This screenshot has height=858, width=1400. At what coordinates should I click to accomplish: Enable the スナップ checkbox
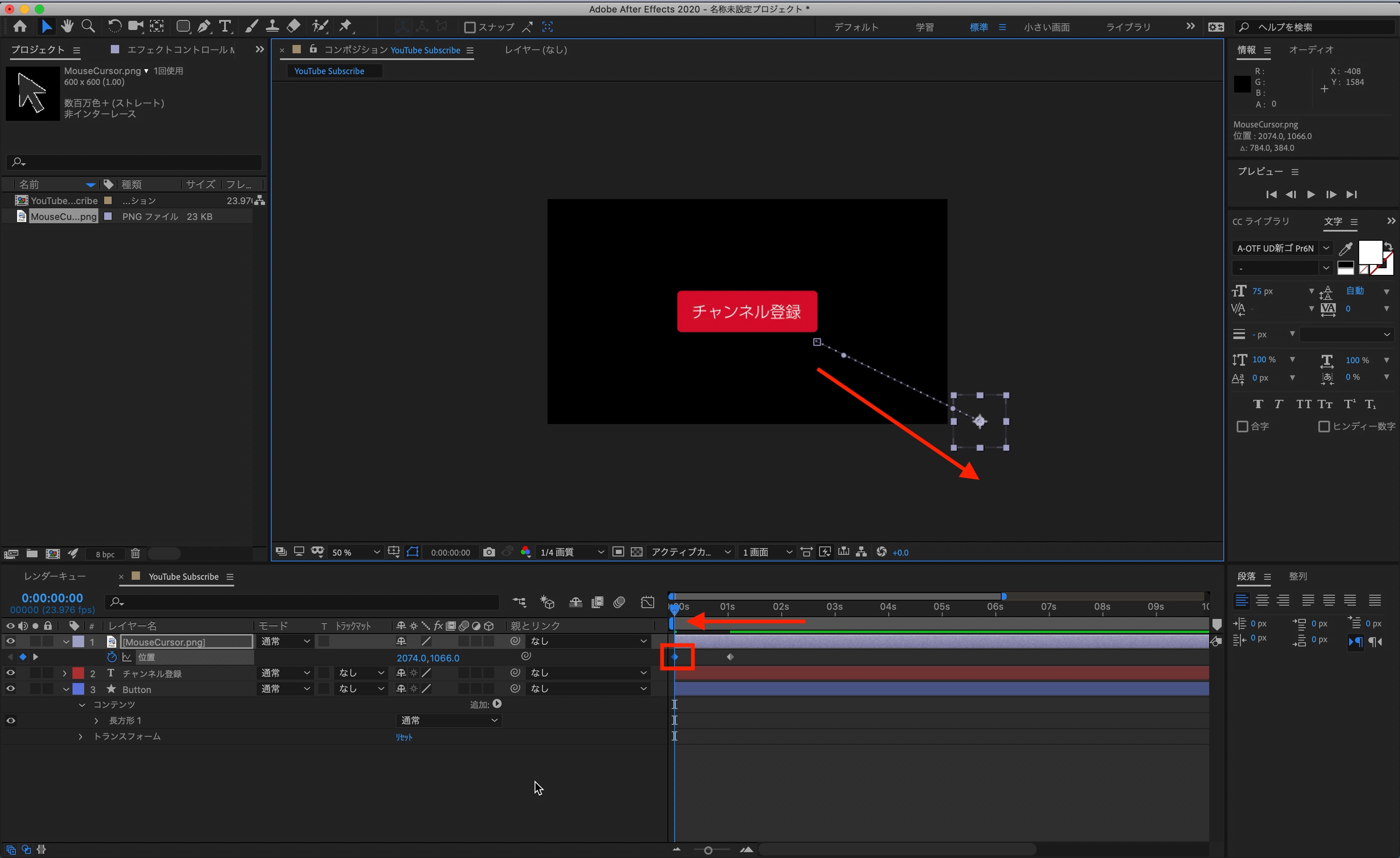470,27
